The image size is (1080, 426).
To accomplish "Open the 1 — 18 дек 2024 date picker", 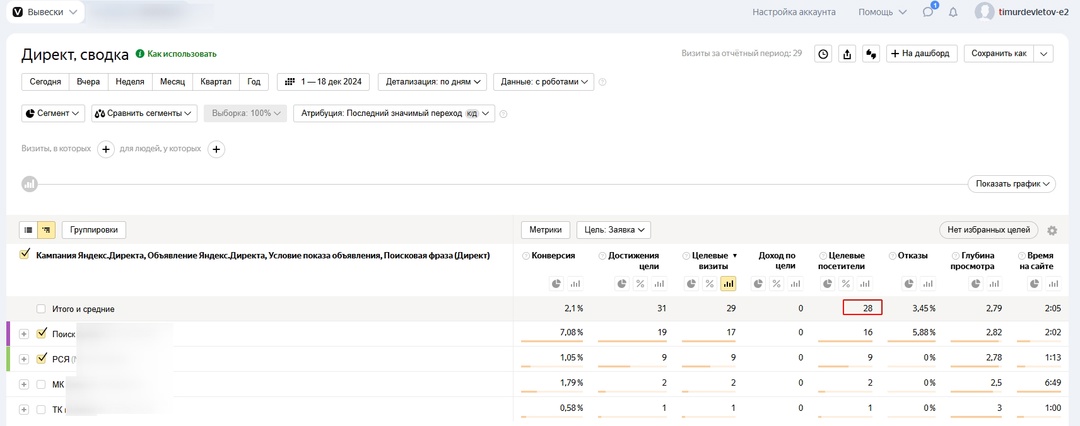I will 324,81.
